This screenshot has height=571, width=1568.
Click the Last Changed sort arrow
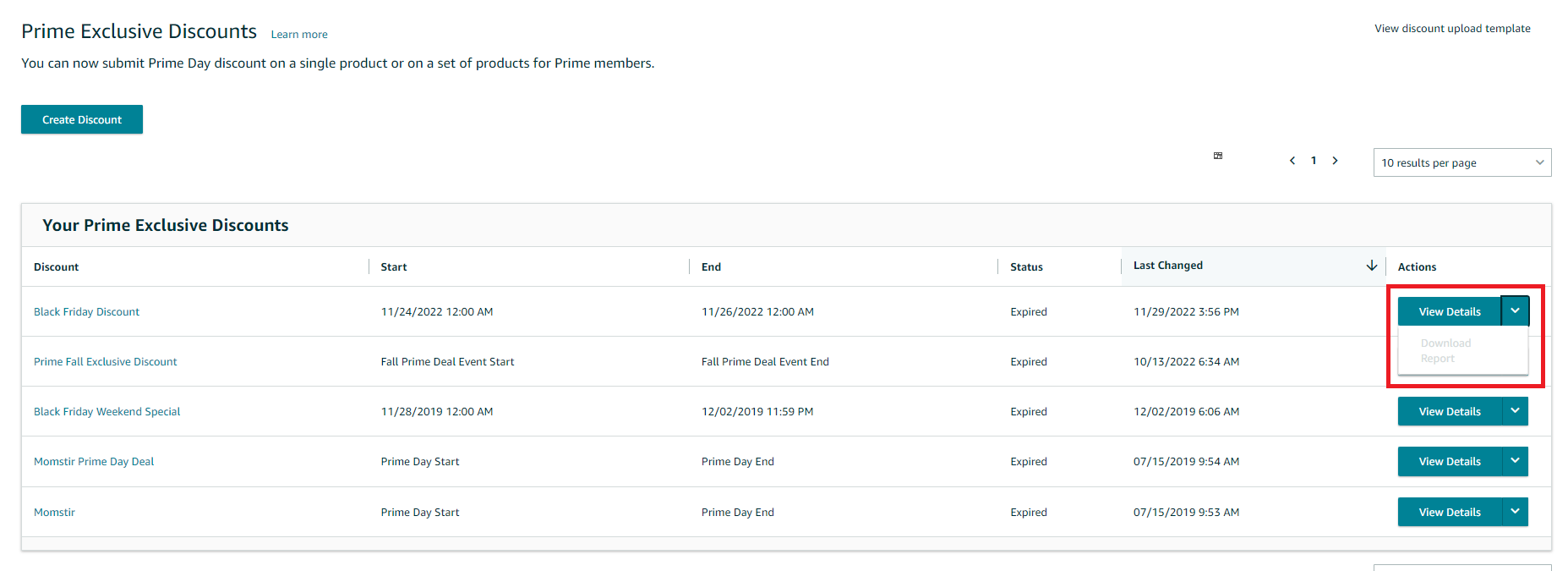point(1371,266)
